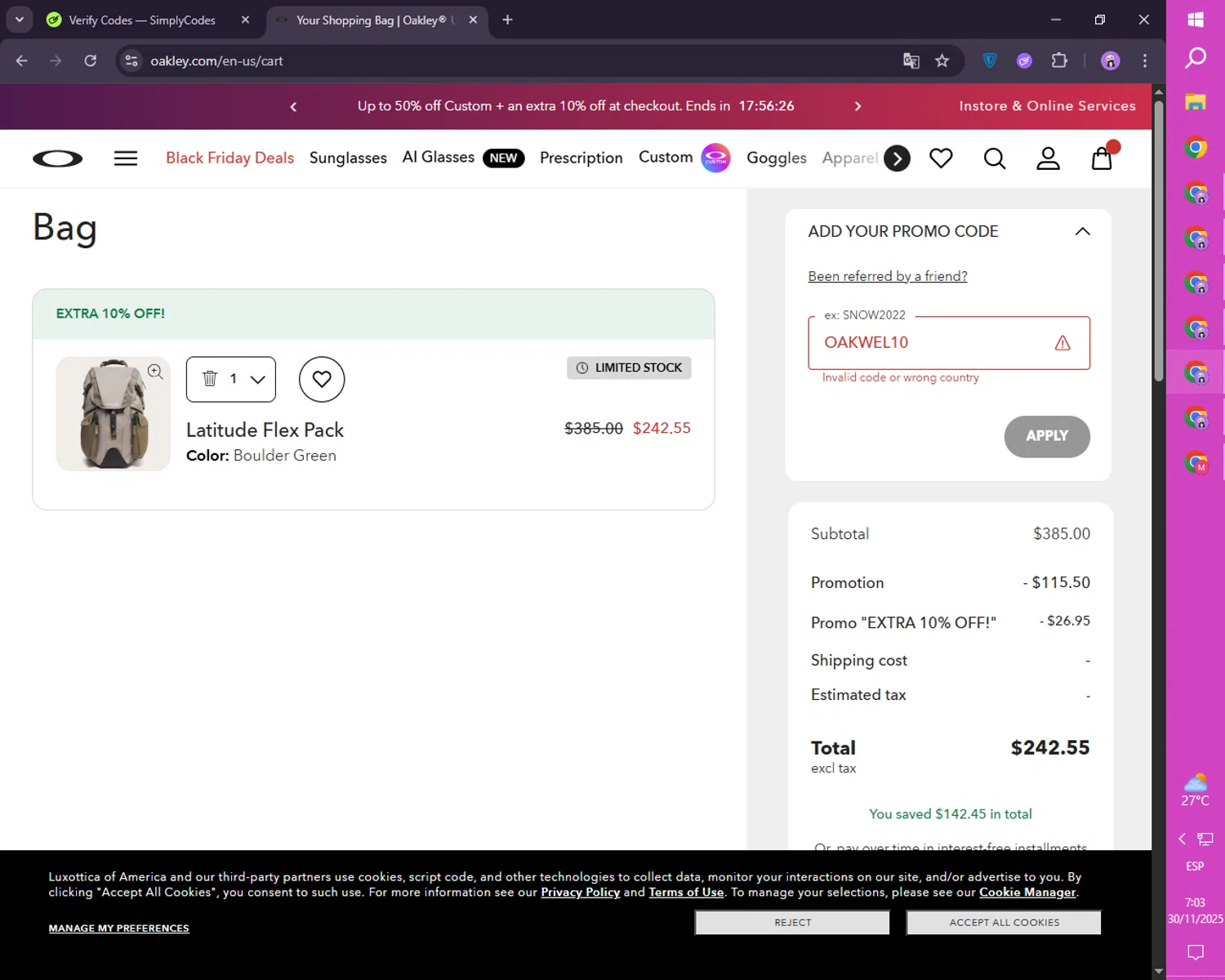
Task: Switch to Verify Codes SimplyCodes tab
Action: click(x=141, y=20)
